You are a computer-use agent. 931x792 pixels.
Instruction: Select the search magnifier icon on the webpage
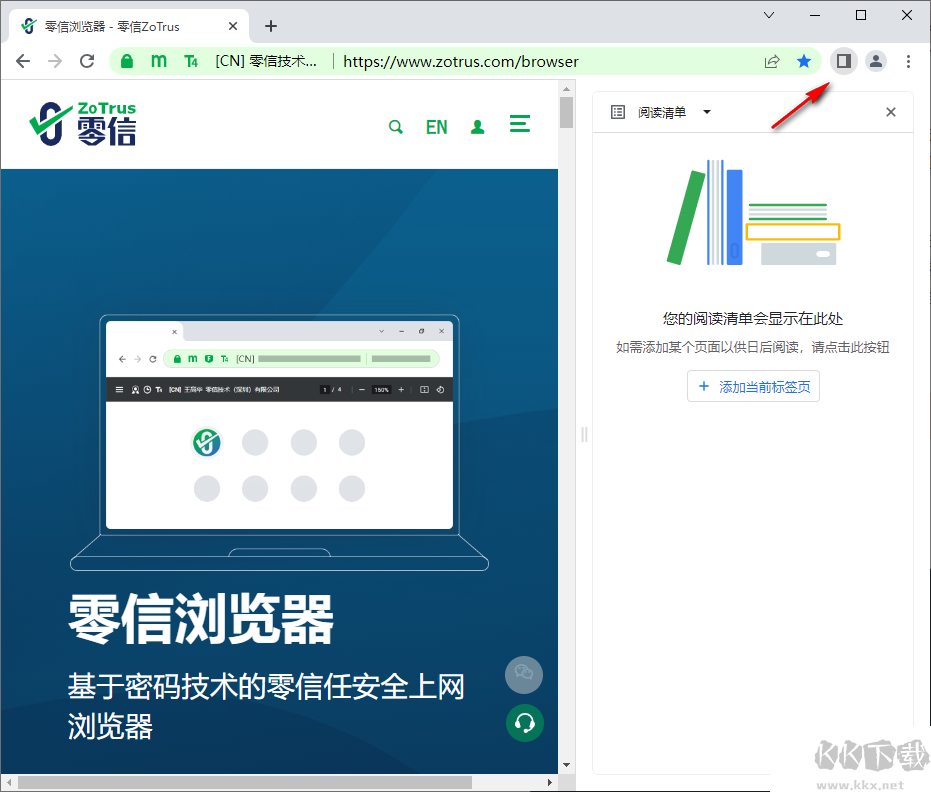395,126
